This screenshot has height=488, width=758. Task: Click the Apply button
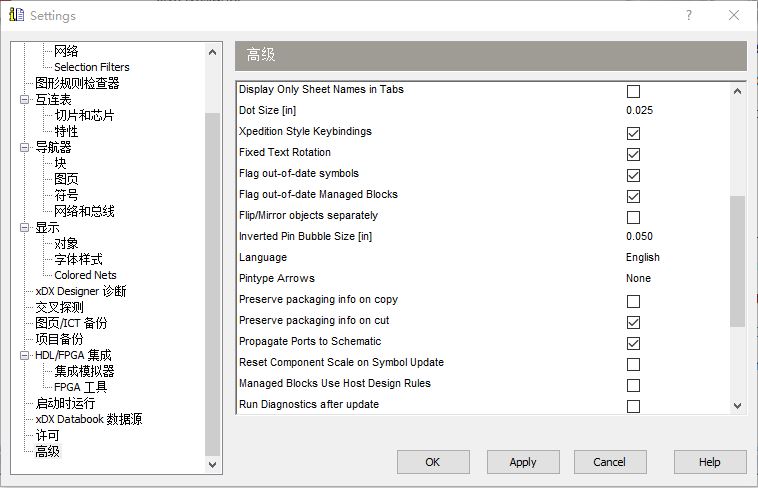point(523,462)
